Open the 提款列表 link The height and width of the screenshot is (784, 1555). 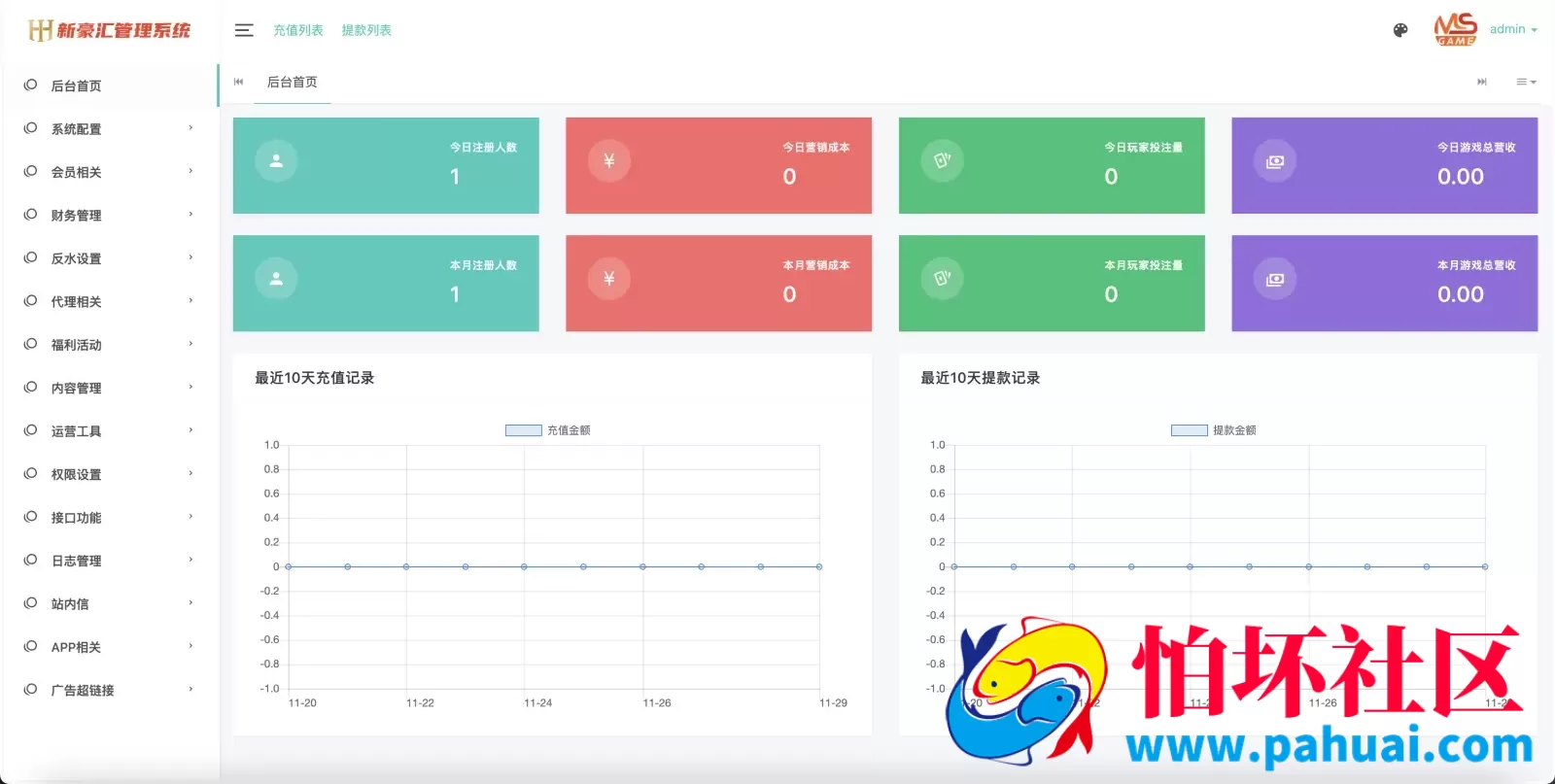[366, 30]
